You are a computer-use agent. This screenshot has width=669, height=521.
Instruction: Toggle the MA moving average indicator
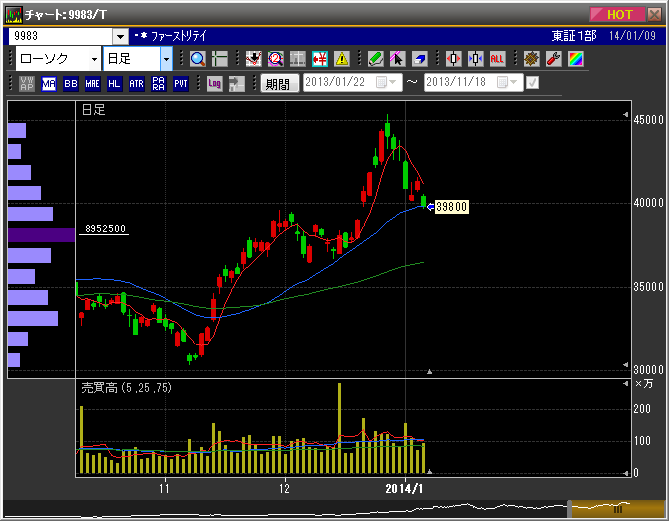pos(49,84)
